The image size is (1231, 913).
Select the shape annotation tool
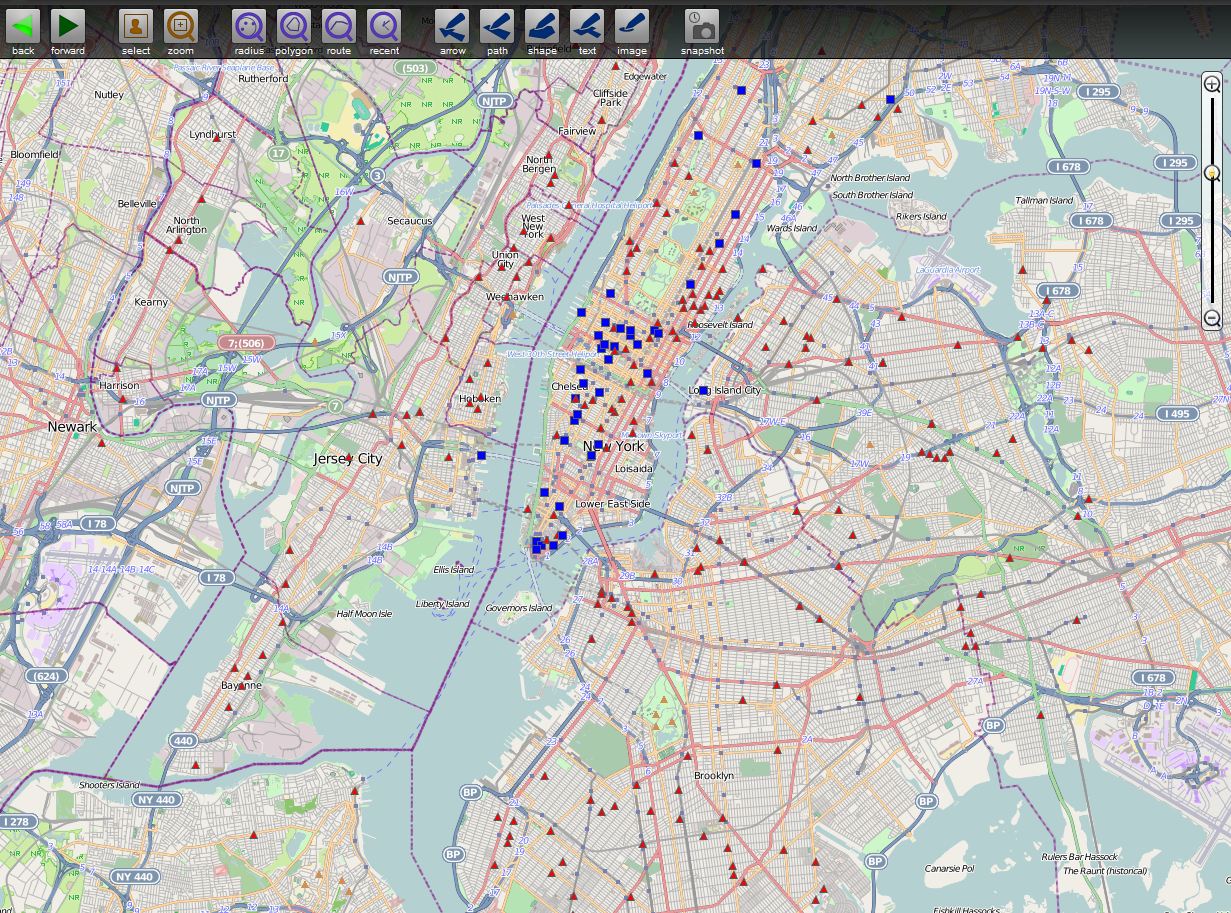pos(542,26)
